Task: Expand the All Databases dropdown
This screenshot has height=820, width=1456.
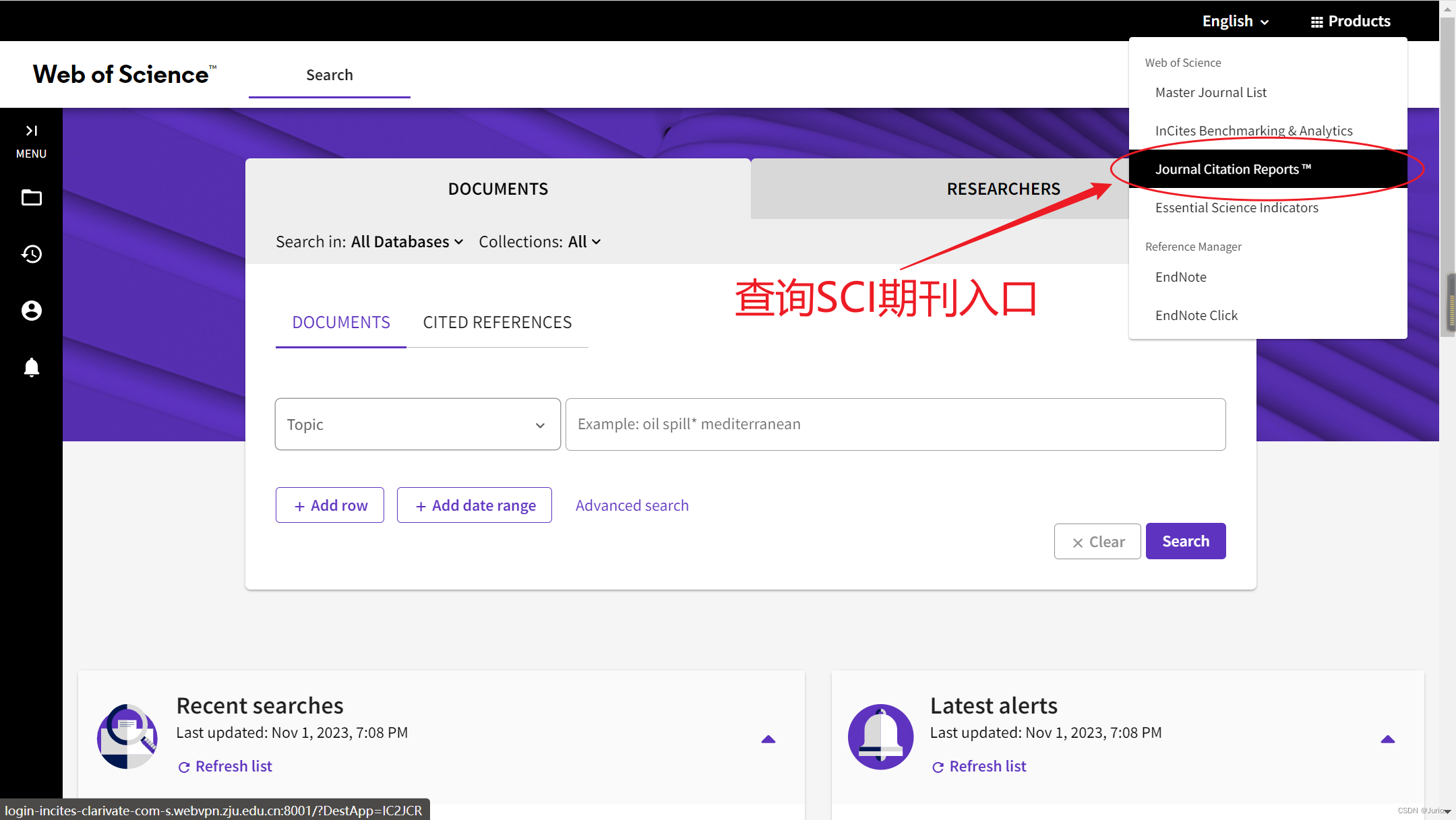Action: point(406,242)
